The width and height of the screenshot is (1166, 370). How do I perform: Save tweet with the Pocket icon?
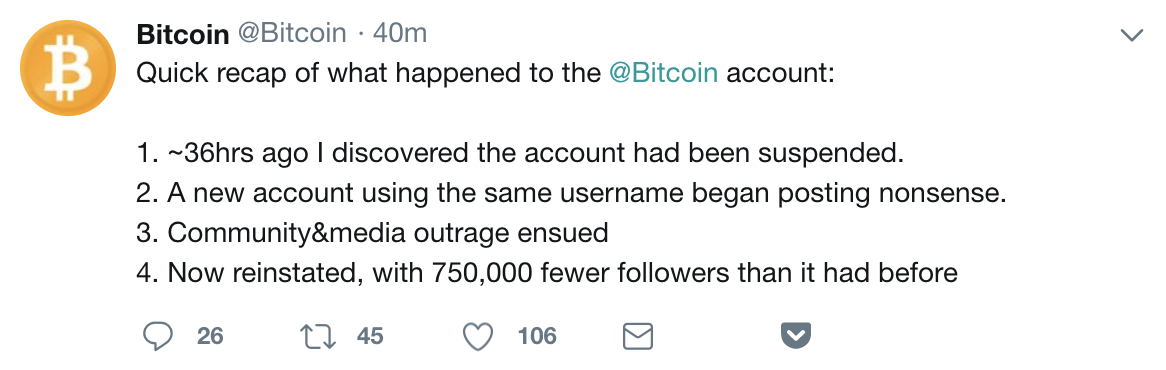coord(795,337)
